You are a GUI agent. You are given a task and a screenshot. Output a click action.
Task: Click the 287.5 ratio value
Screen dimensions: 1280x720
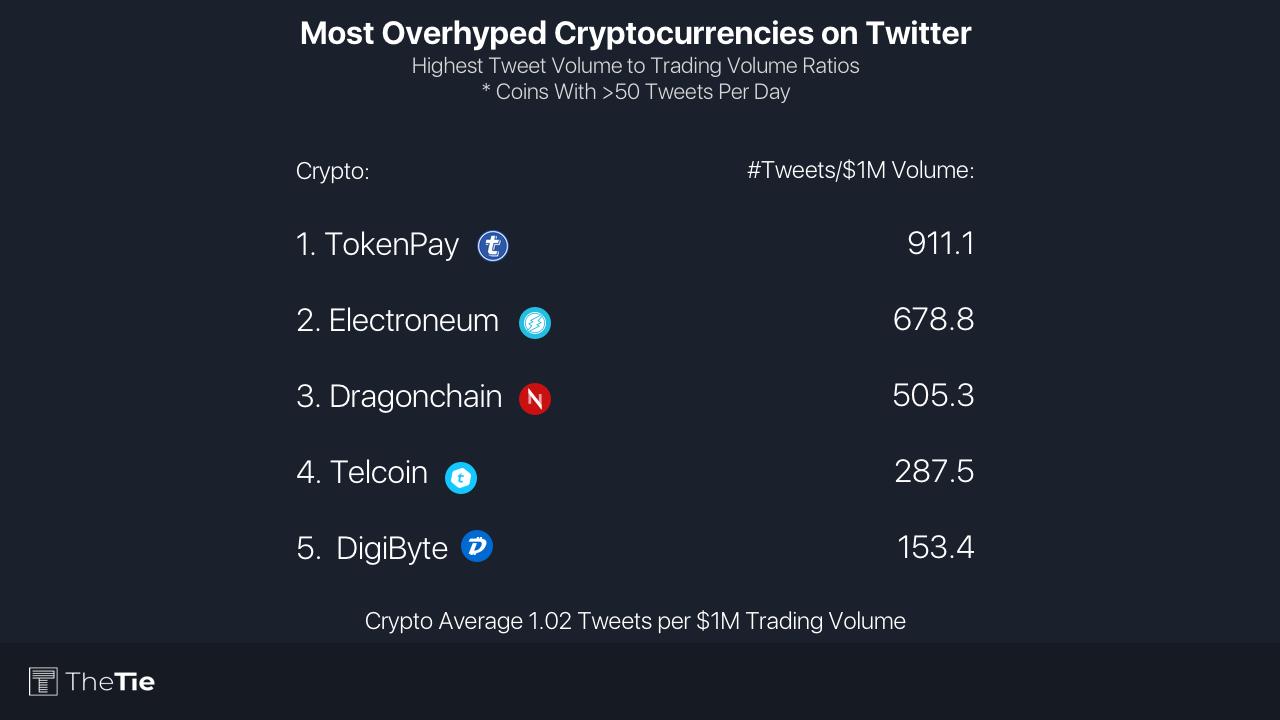tap(935, 472)
